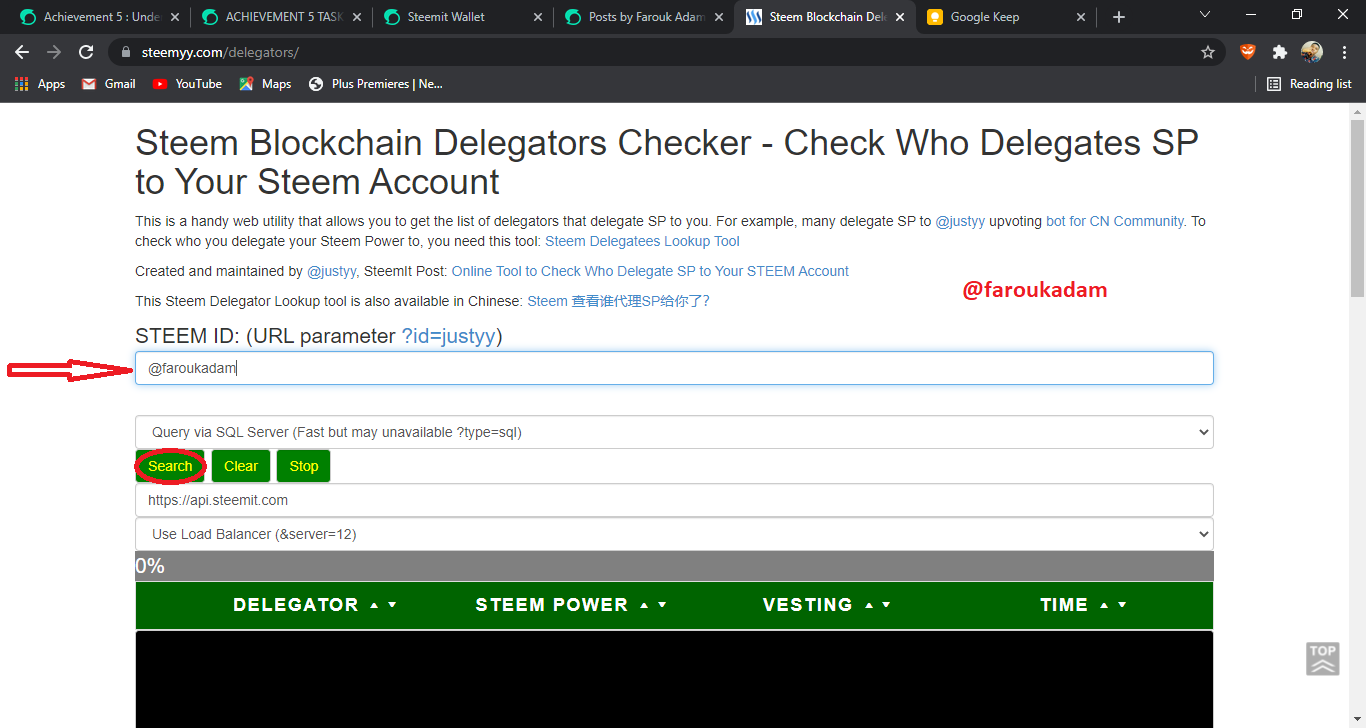
Task: Open @justyy link after 'Created and maintained by'
Action: point(331,271)
